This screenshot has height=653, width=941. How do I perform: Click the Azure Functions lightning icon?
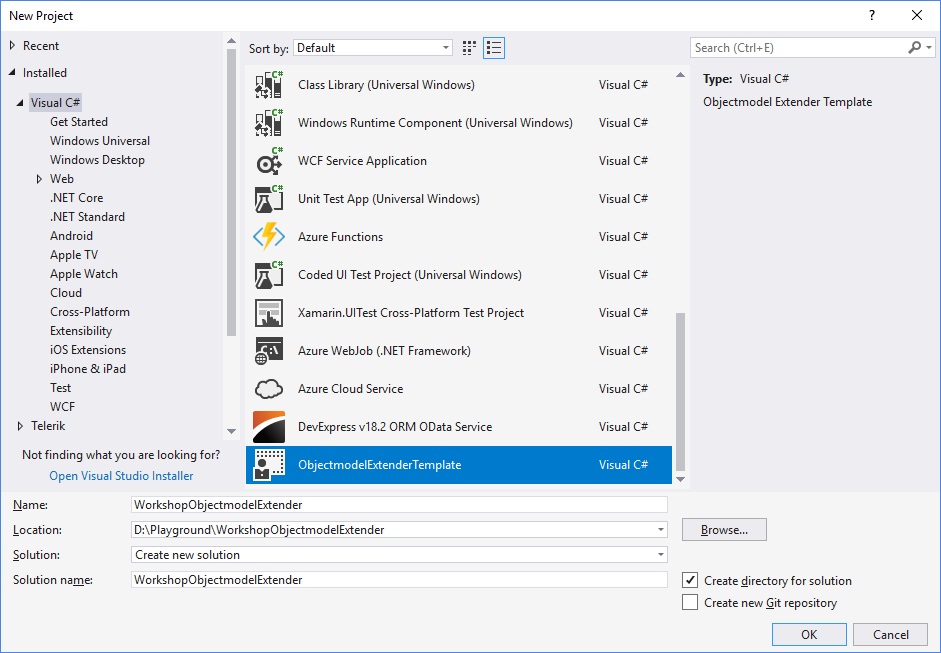[x=269, y=237]
